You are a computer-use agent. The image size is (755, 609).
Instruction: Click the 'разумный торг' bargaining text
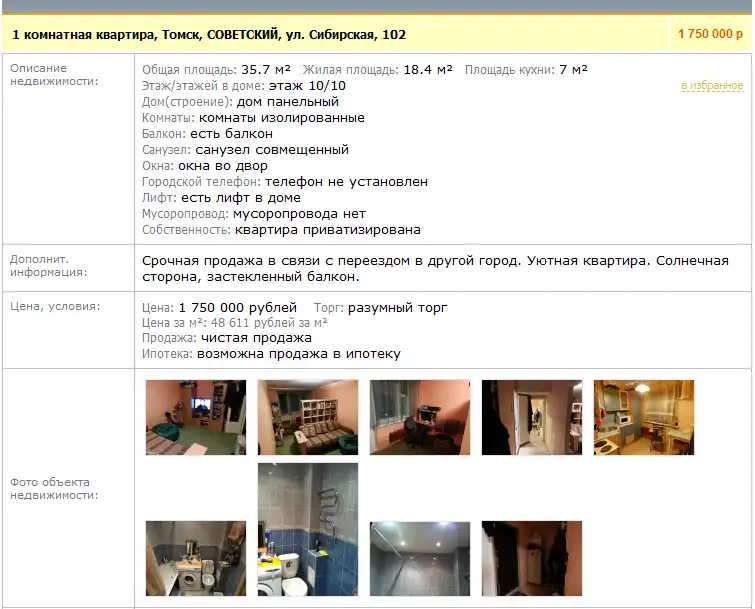coord(398,307)
